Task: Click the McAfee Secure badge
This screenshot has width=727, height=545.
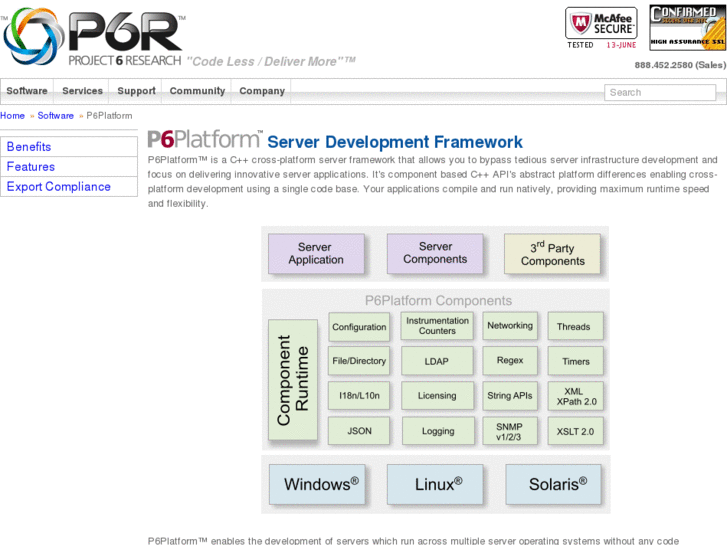Action: tap(601, 28)
